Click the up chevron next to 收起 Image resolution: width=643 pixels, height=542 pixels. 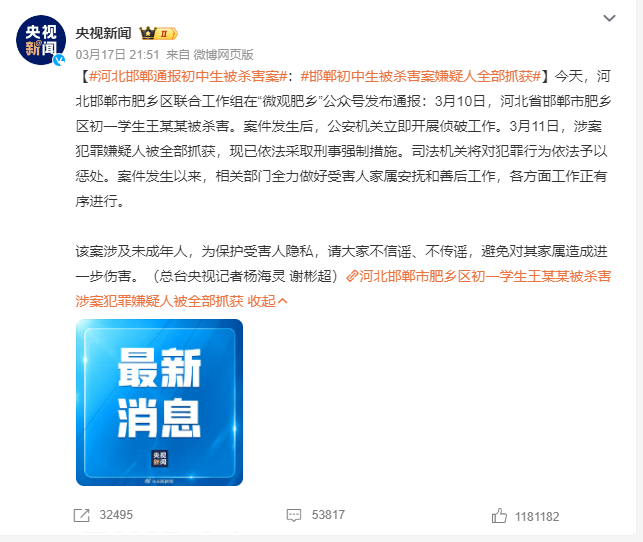pos(283,301)
